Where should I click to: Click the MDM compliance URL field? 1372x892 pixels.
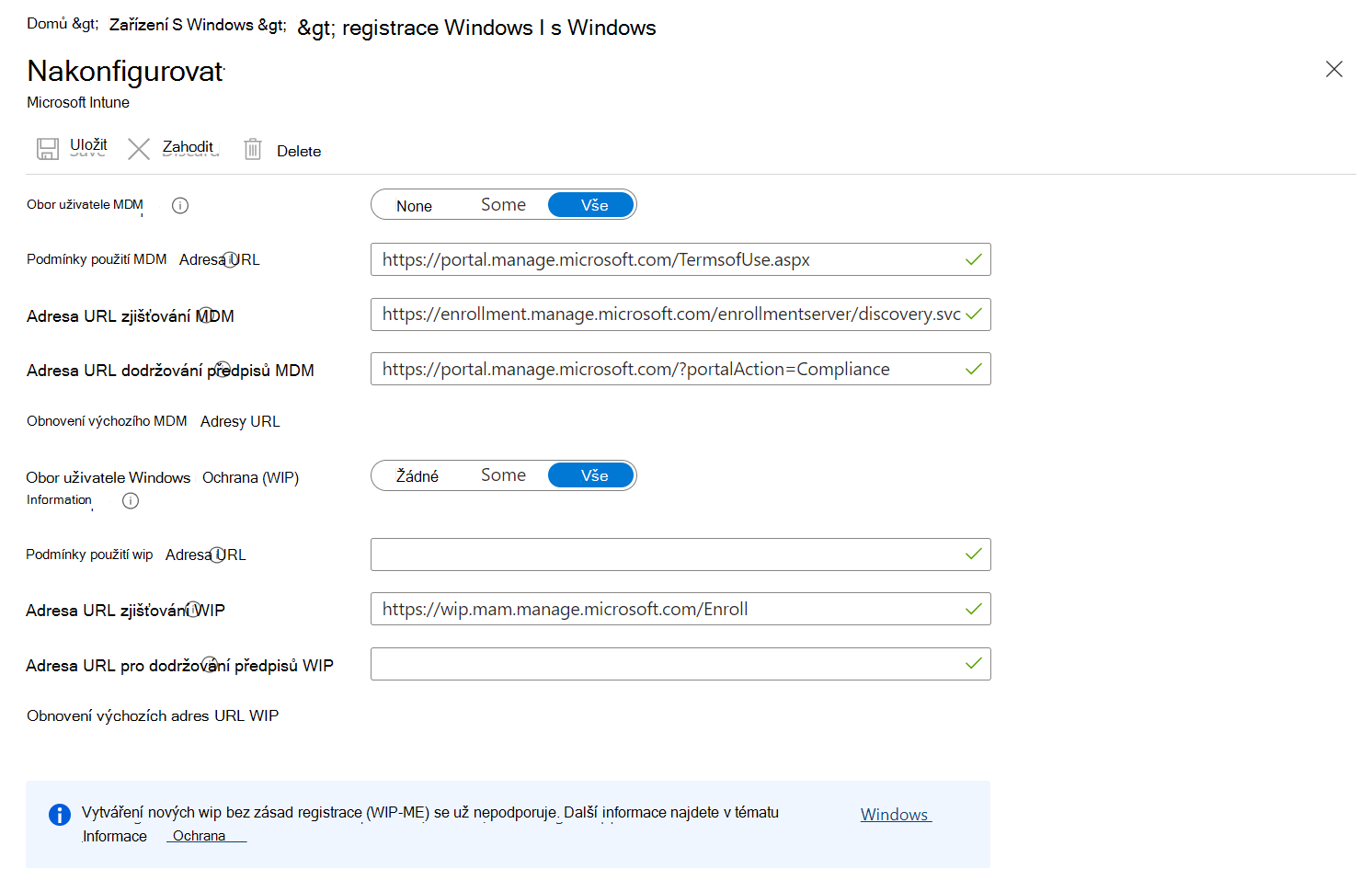(x=680, y=369)
